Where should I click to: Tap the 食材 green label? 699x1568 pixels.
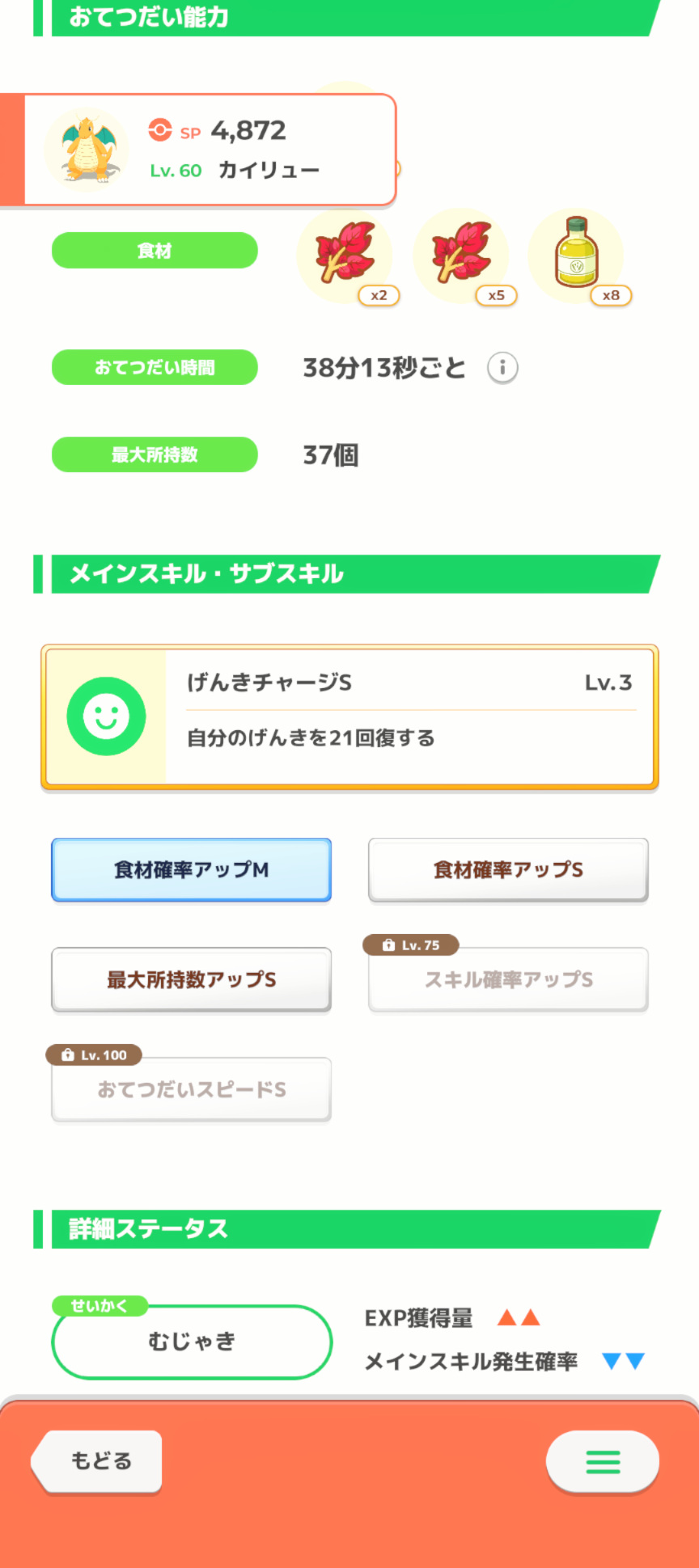(x=155, y=251)
